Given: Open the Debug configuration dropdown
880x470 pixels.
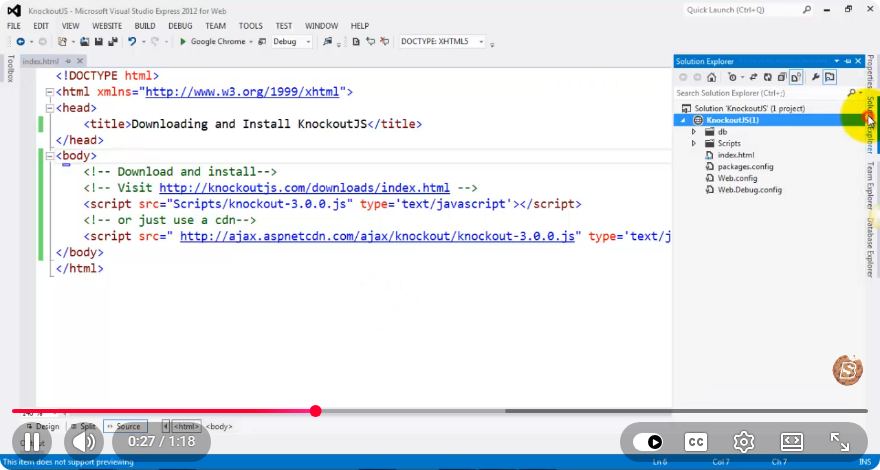Looking at the screenshot, I should tap(292, 42).
